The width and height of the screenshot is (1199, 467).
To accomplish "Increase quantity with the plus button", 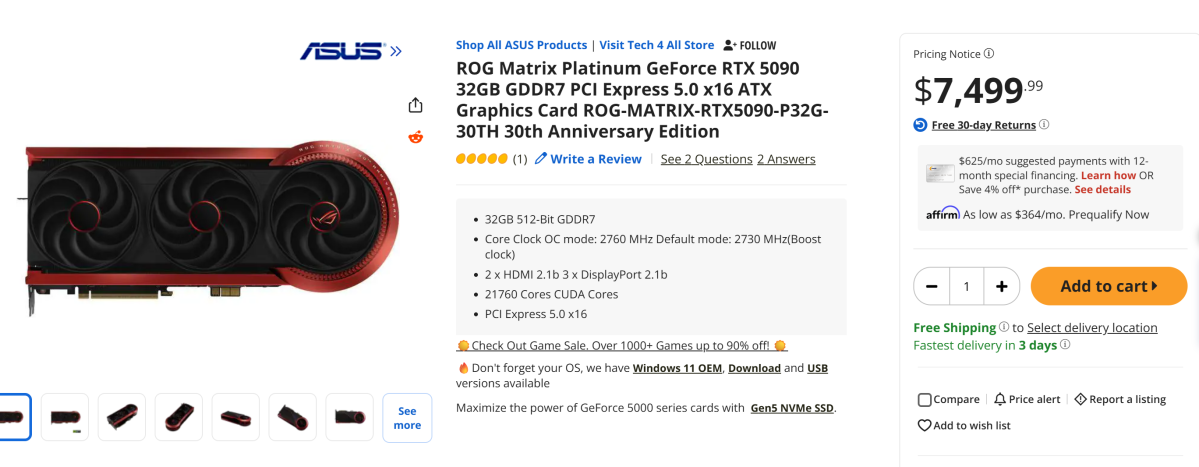I will tap(1001, 286).
